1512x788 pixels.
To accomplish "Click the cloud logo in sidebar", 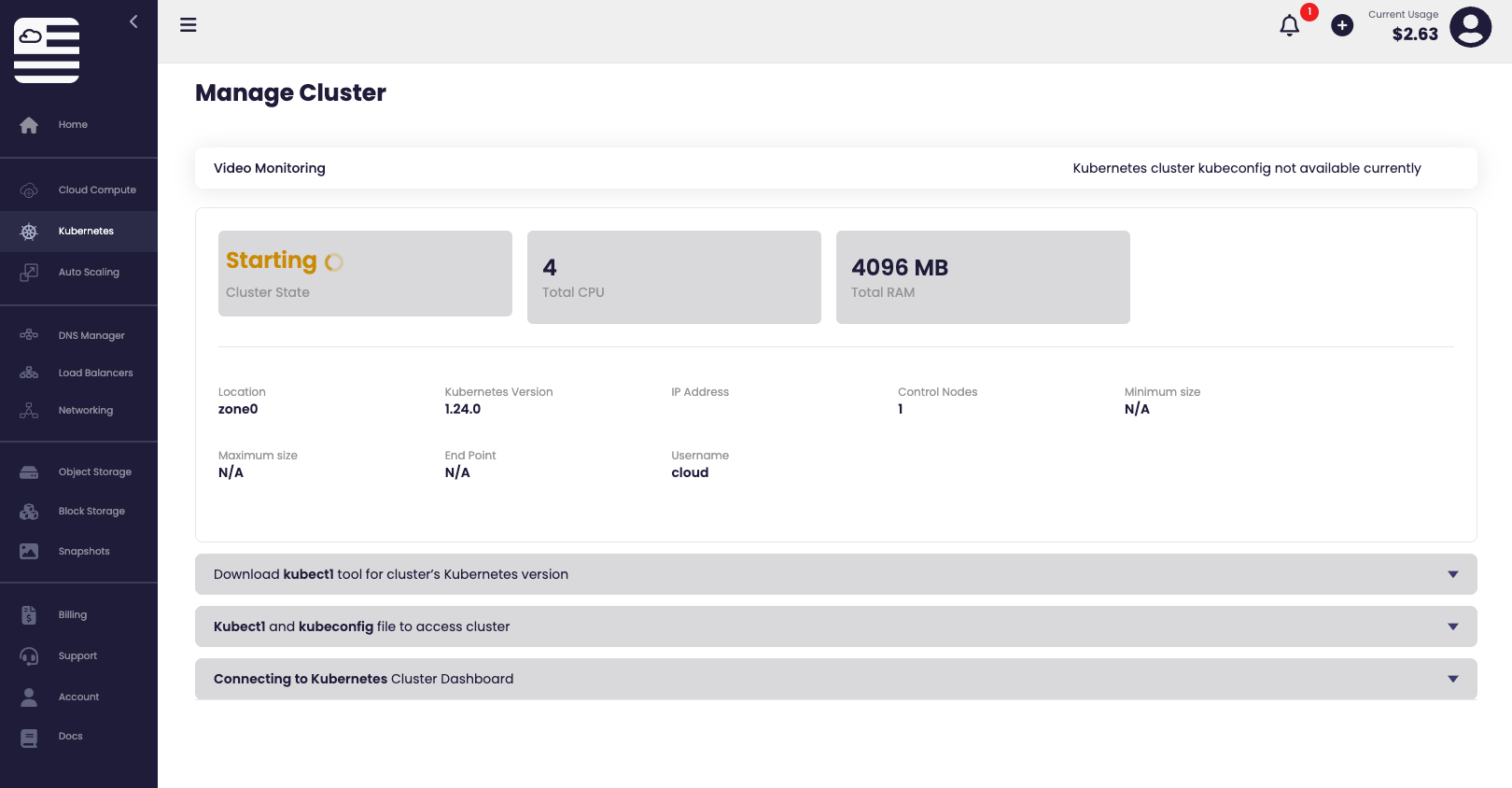I will [x=47, y=50].
